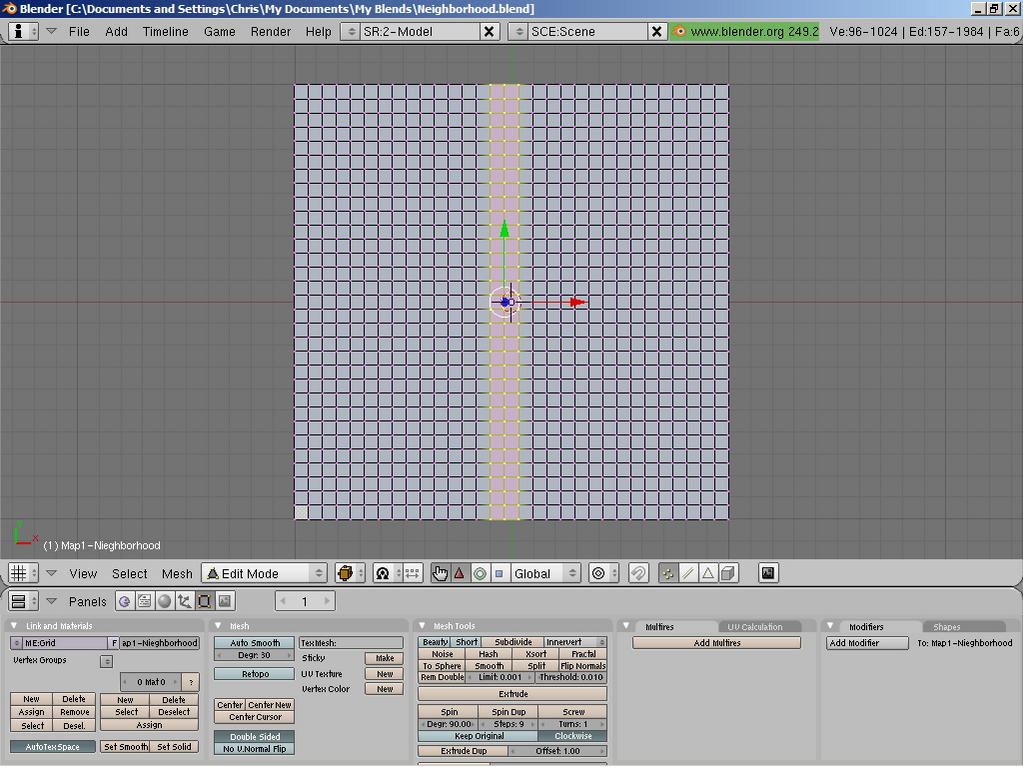Delete SCE:Scene with the X button

click(656, 31)
